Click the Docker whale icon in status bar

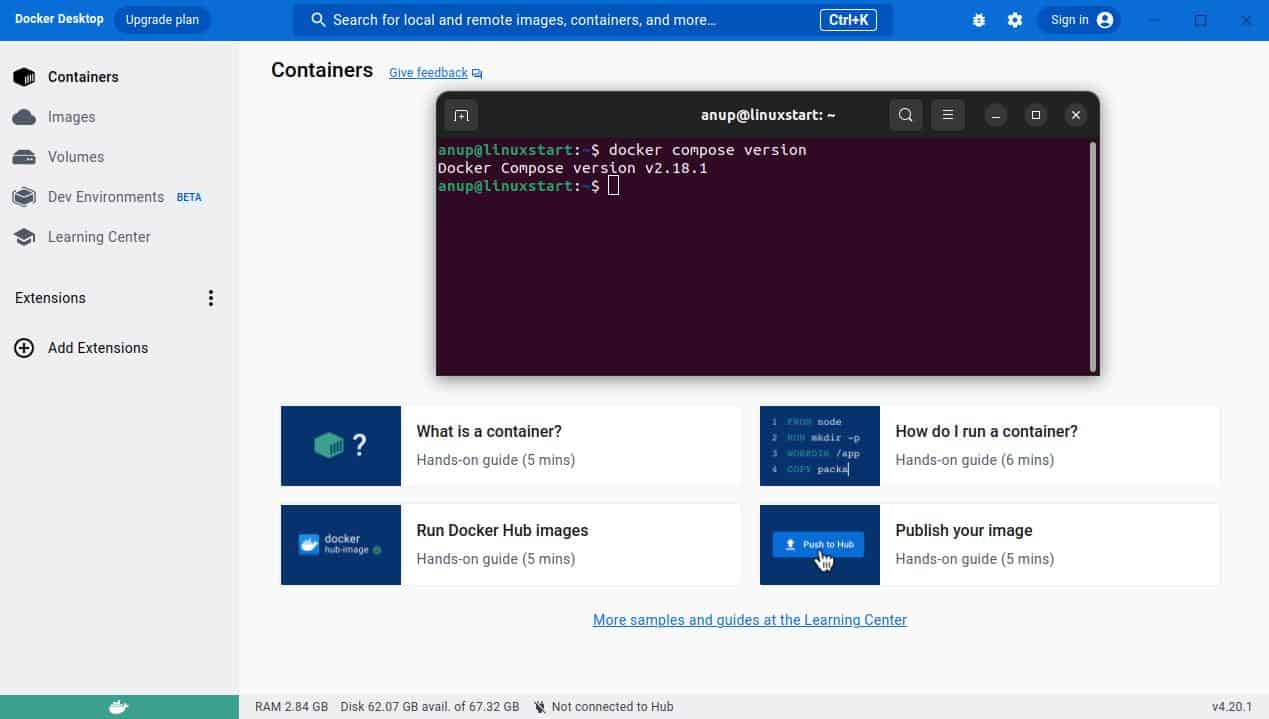click(117, 706)
